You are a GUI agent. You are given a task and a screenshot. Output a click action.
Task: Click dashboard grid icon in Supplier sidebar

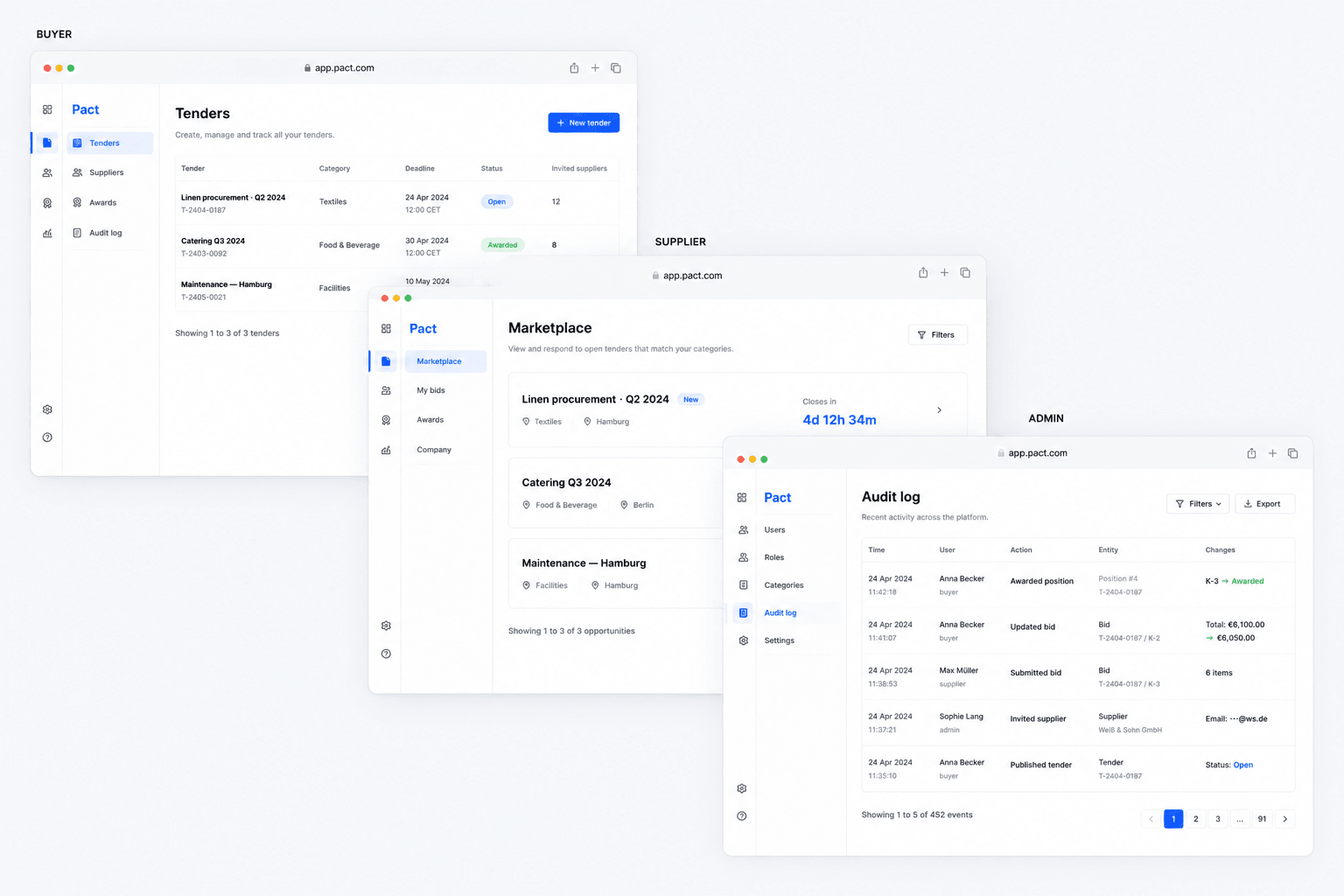pos(386,329)
